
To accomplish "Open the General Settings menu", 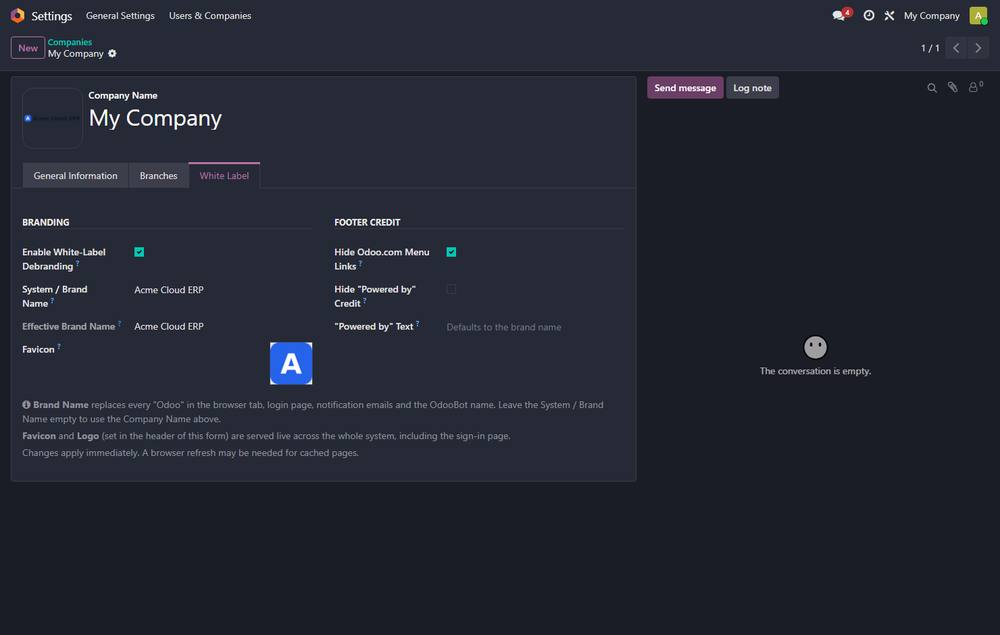I will coord(120,15).
